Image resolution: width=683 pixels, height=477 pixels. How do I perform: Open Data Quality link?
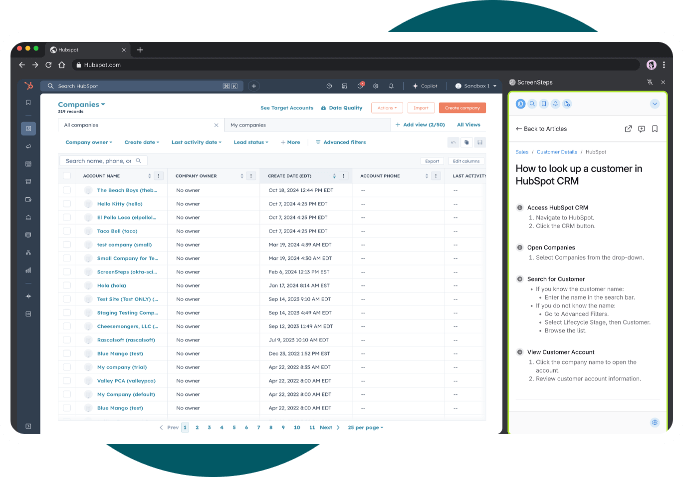point(342,108)
